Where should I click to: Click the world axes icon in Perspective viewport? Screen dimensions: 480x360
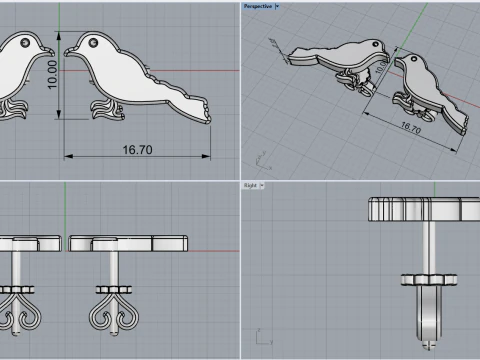click(263, 161)
